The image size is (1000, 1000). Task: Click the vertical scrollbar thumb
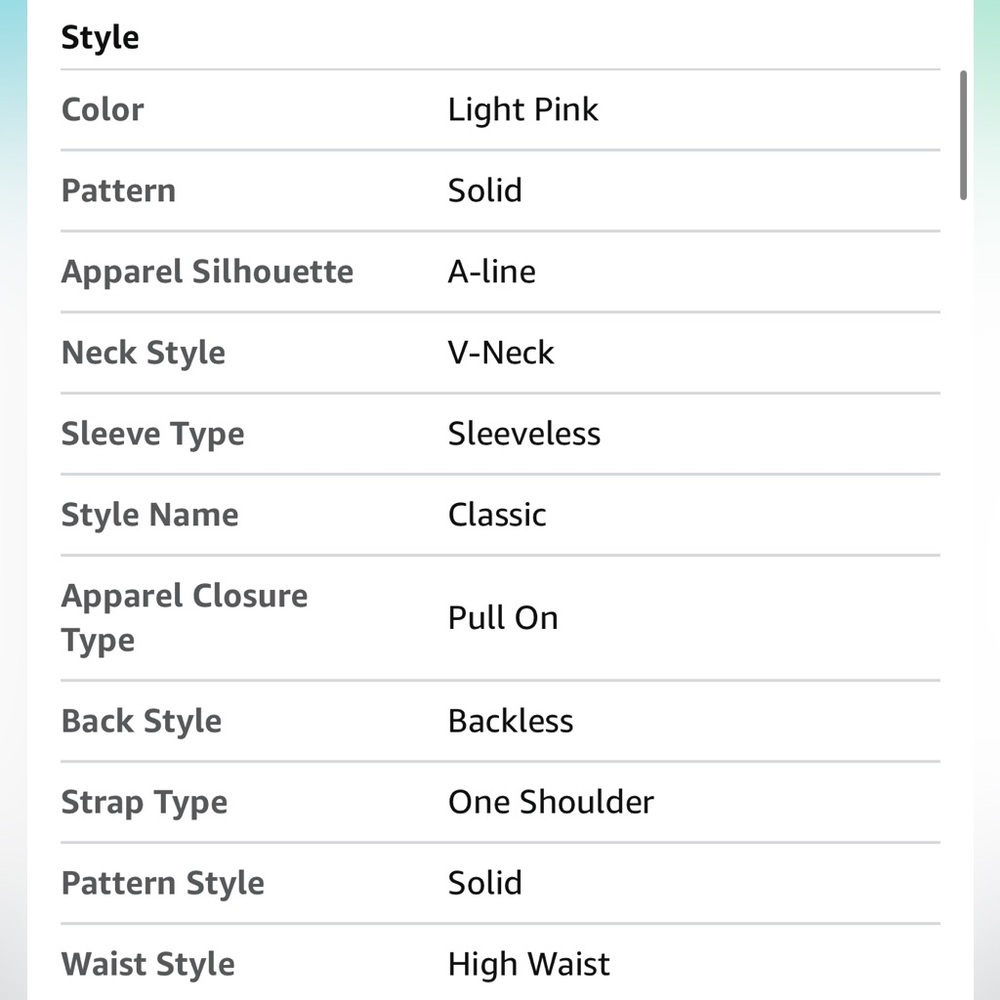[x=963, y=135]
